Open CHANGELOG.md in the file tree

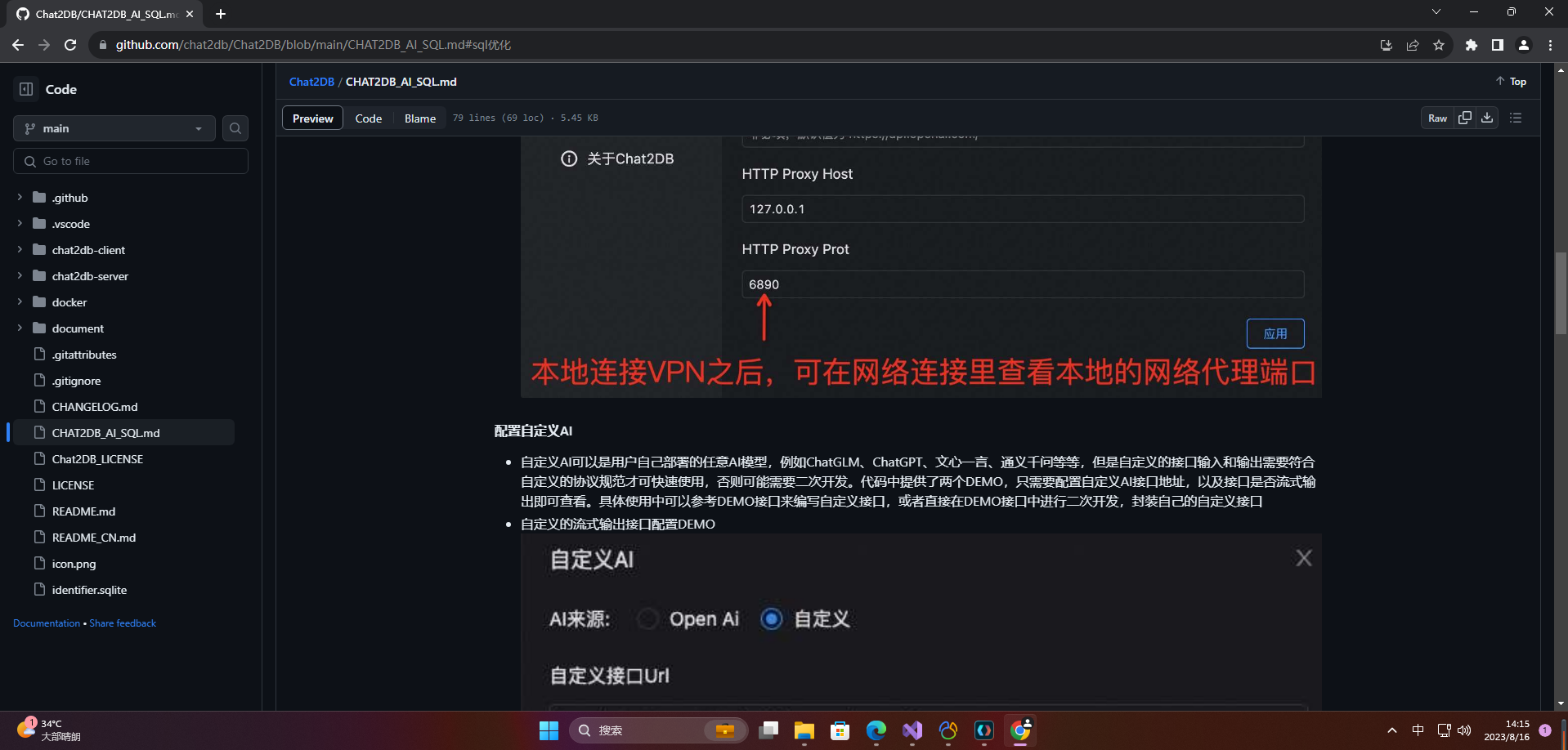tap(95, 407)
